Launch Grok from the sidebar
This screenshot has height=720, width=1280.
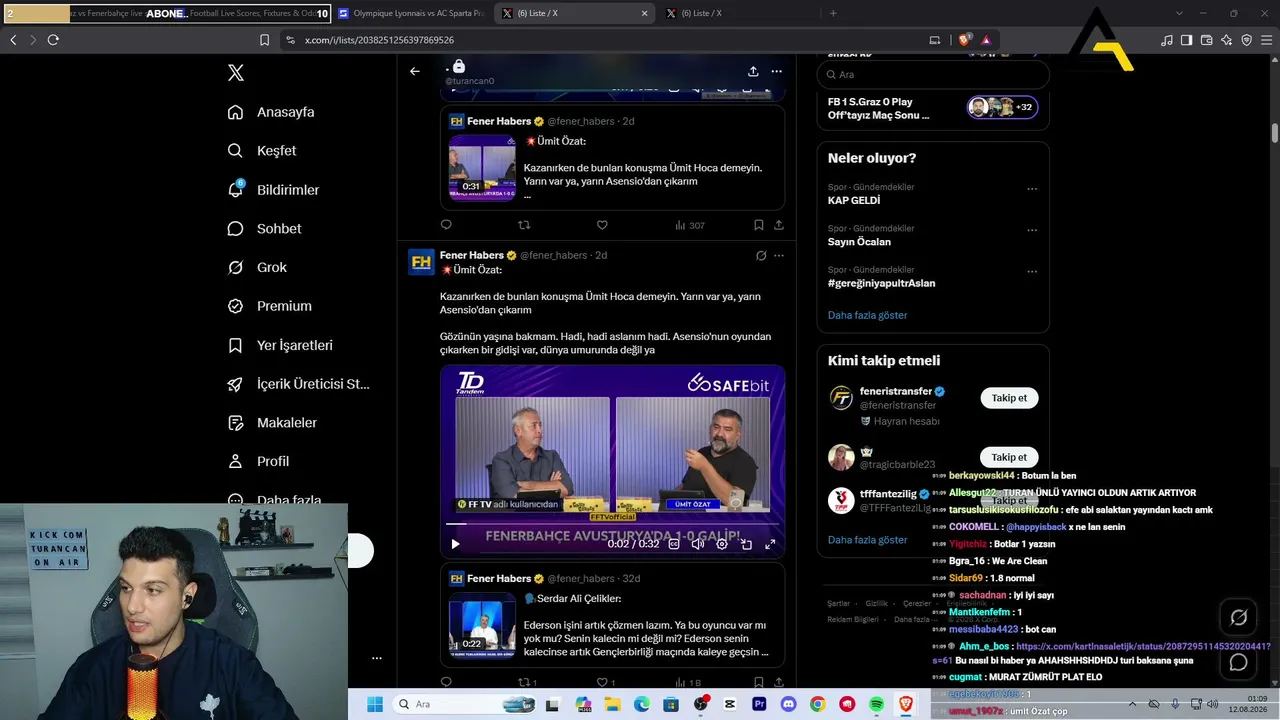(x=257, y=268)
